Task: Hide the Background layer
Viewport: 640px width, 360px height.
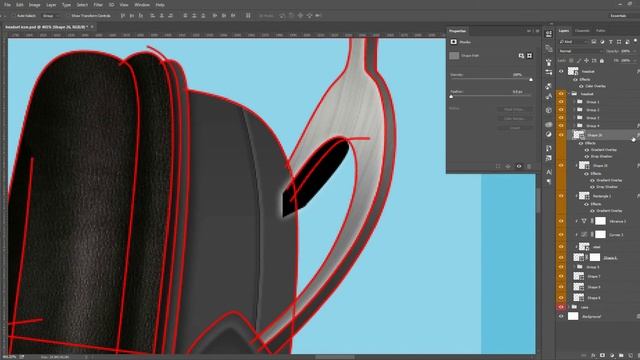Action: coord(561,316)
